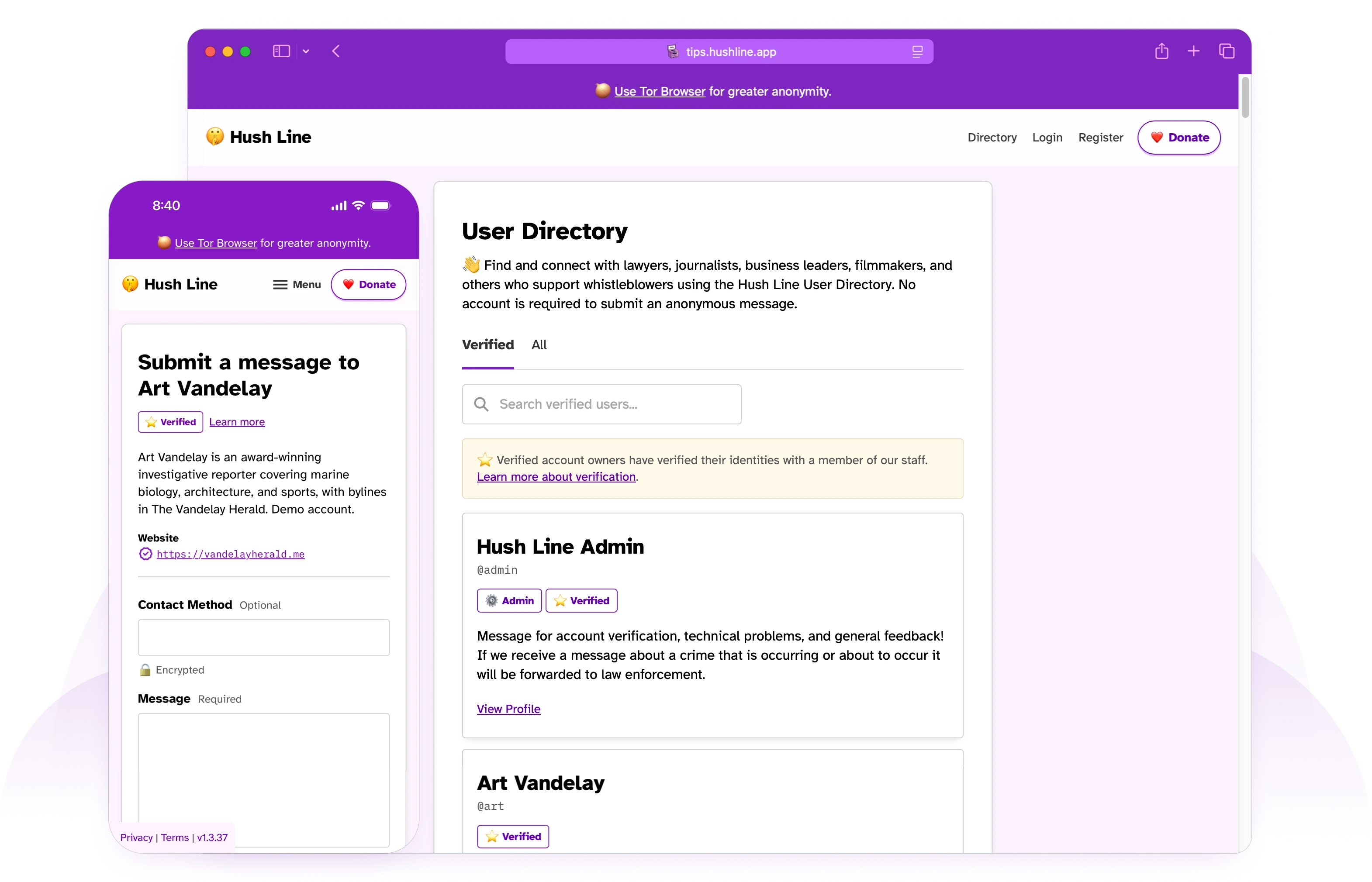Expand the chevron next to the sidebar button

(306, 51)
